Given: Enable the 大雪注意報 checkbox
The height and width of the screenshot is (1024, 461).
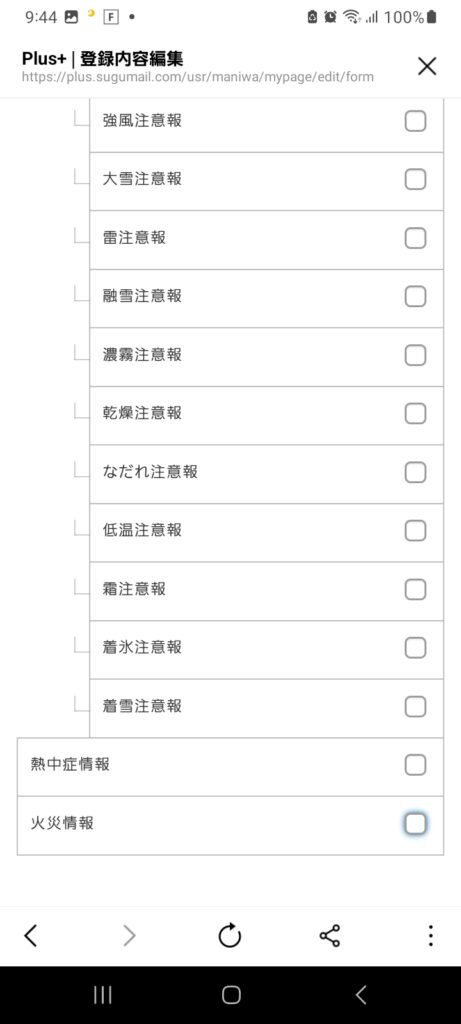Looking at the screenshot, I should pos(415,179).
